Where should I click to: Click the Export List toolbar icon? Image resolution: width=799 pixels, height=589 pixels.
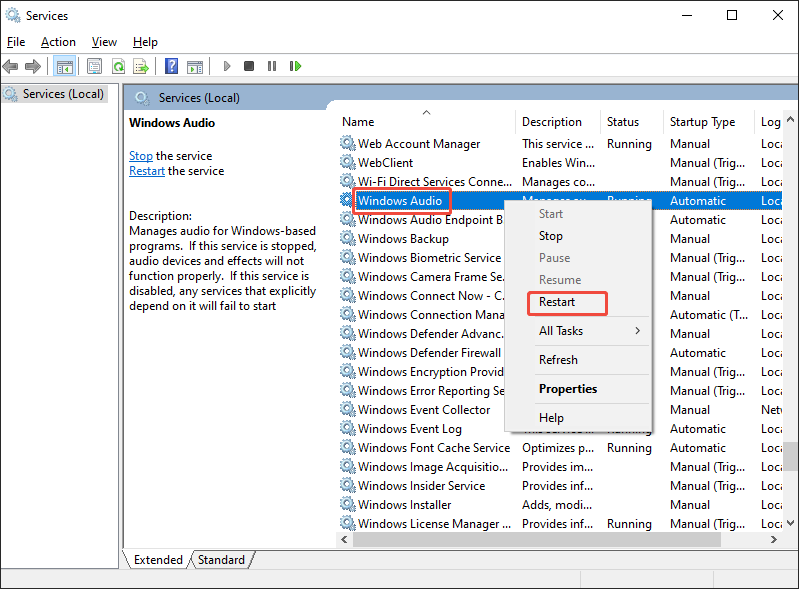coord(141,66)
